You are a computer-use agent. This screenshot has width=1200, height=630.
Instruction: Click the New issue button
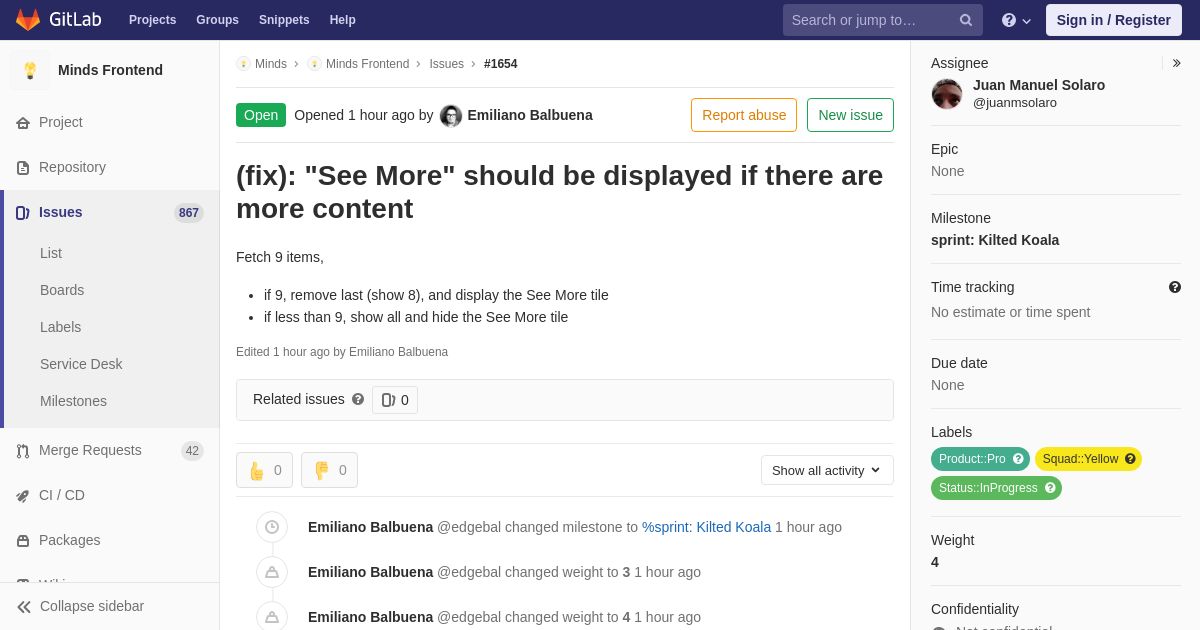(x=850, y=115)
